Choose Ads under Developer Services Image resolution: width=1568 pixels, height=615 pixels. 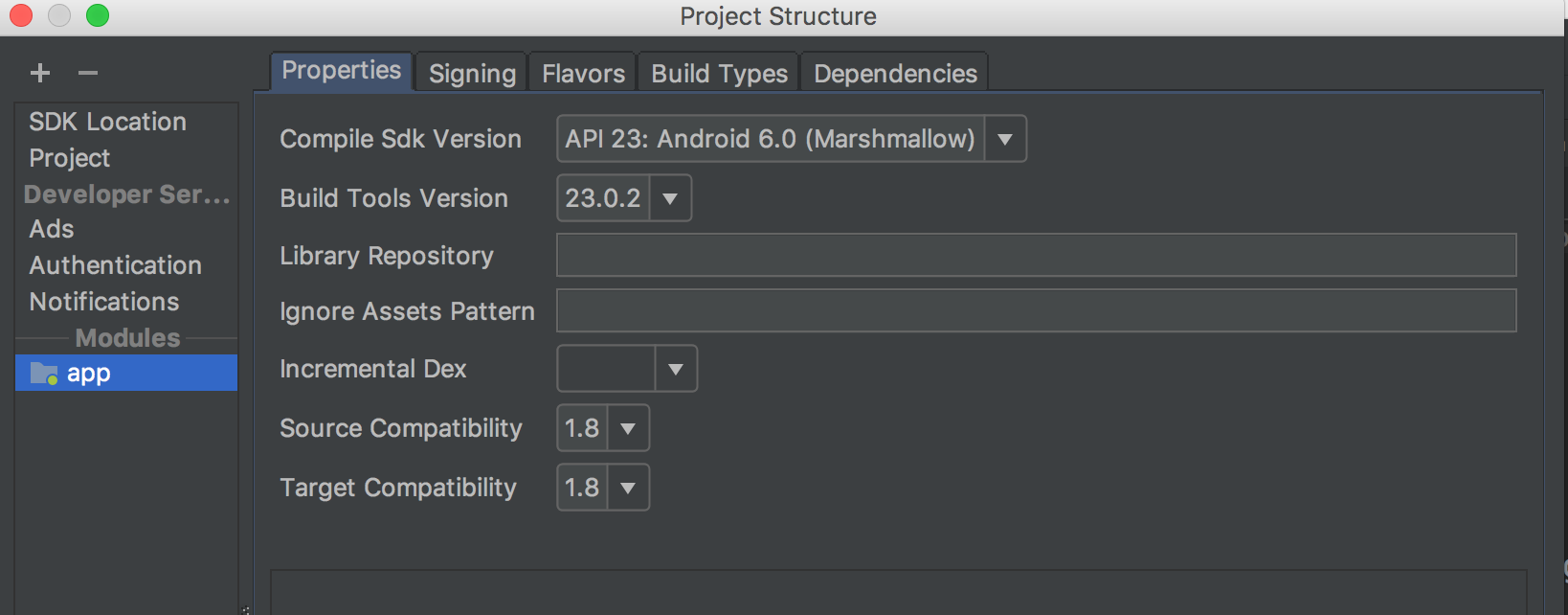(x=52, y=229)
